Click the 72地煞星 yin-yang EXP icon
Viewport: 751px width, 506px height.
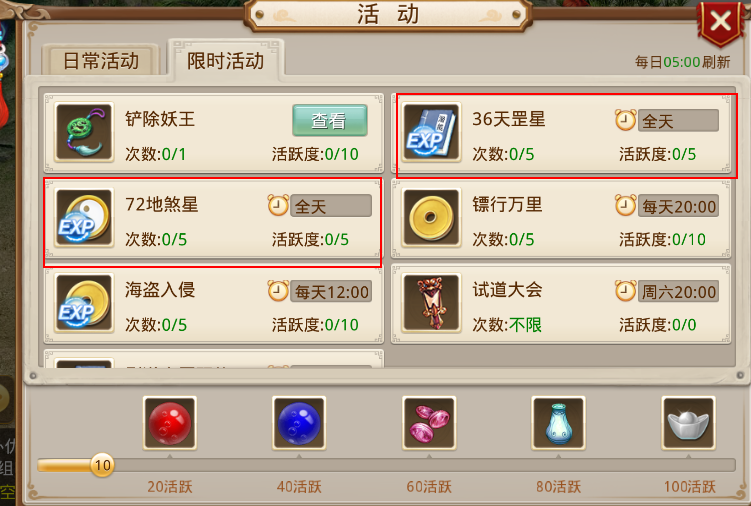tap(84, 218)
